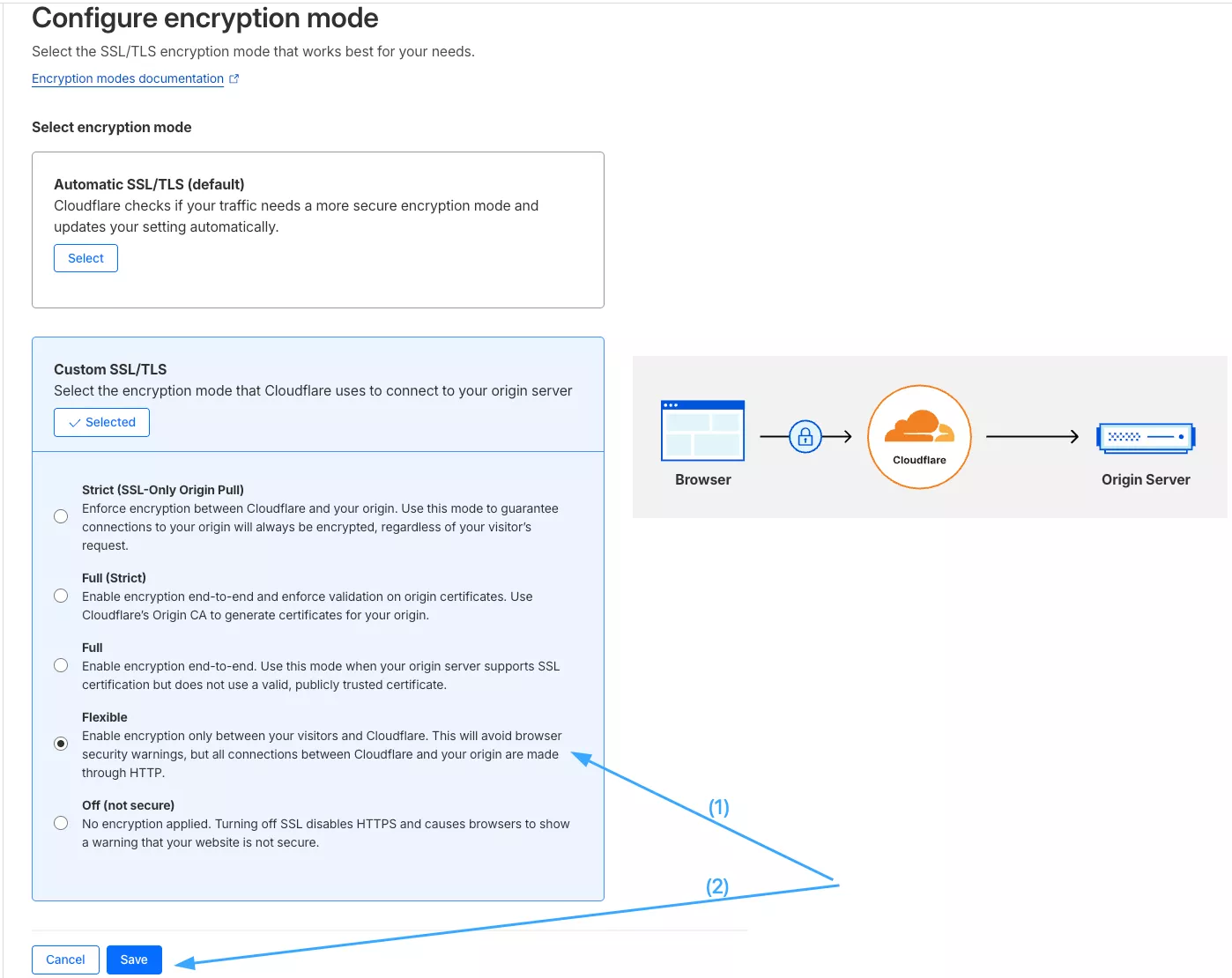
Task: Select the Full encryption mode
Action: click(x=61, y=665)
